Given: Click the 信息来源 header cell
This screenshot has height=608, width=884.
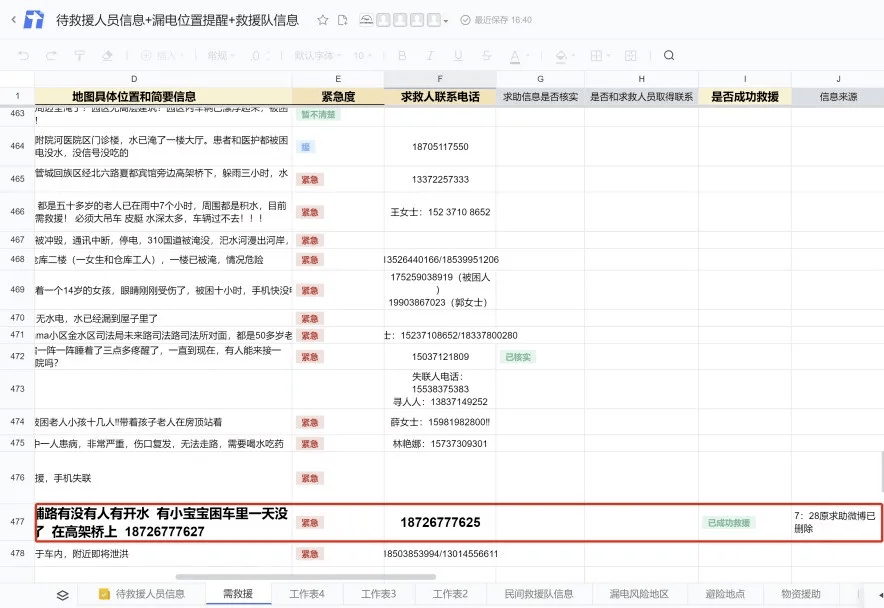Looking at the screenshot, I should (x=838, y=96).
